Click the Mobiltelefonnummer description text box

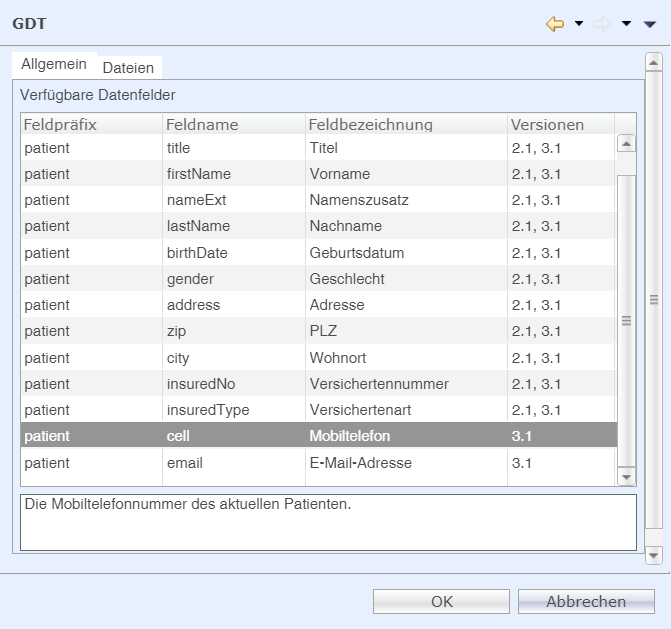pyautogui.click(x=328, y=521)
